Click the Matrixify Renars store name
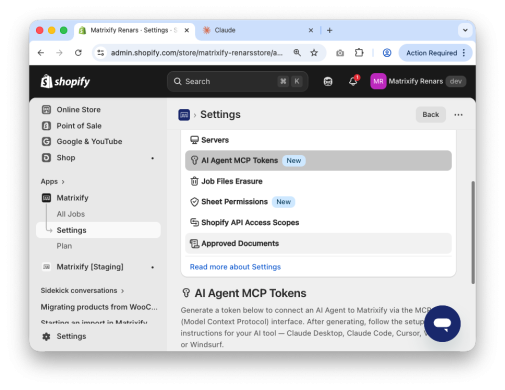Image resolution: width=505 pixels, height=390 pixels. pyautogui.click(x=416, y=81)
